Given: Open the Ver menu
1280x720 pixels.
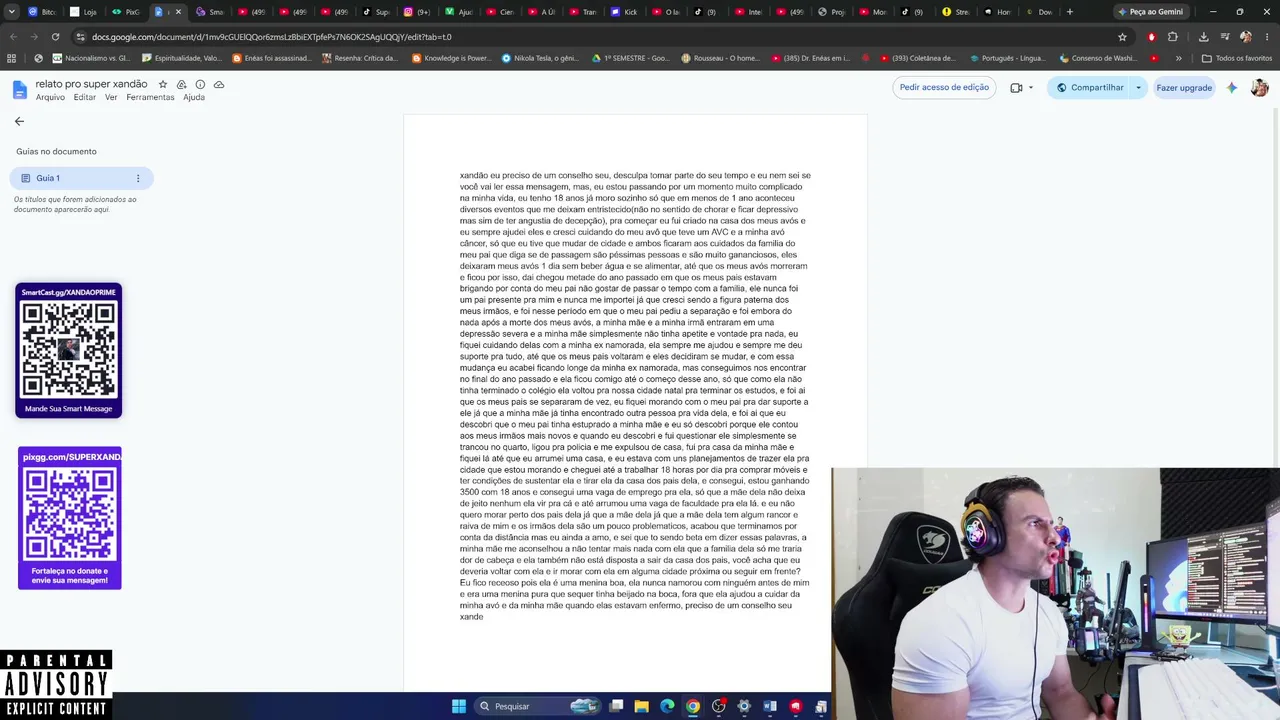Looking at the screenshot, I should [x=111, y=97].
